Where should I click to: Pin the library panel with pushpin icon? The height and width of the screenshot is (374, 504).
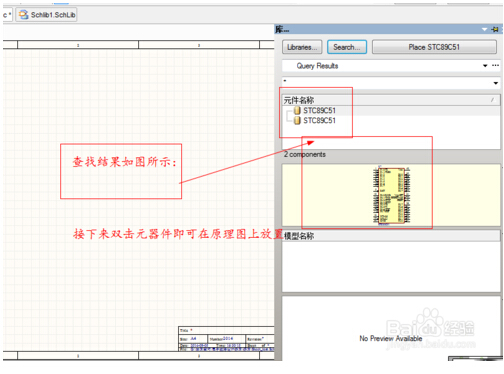click(495, 30)
